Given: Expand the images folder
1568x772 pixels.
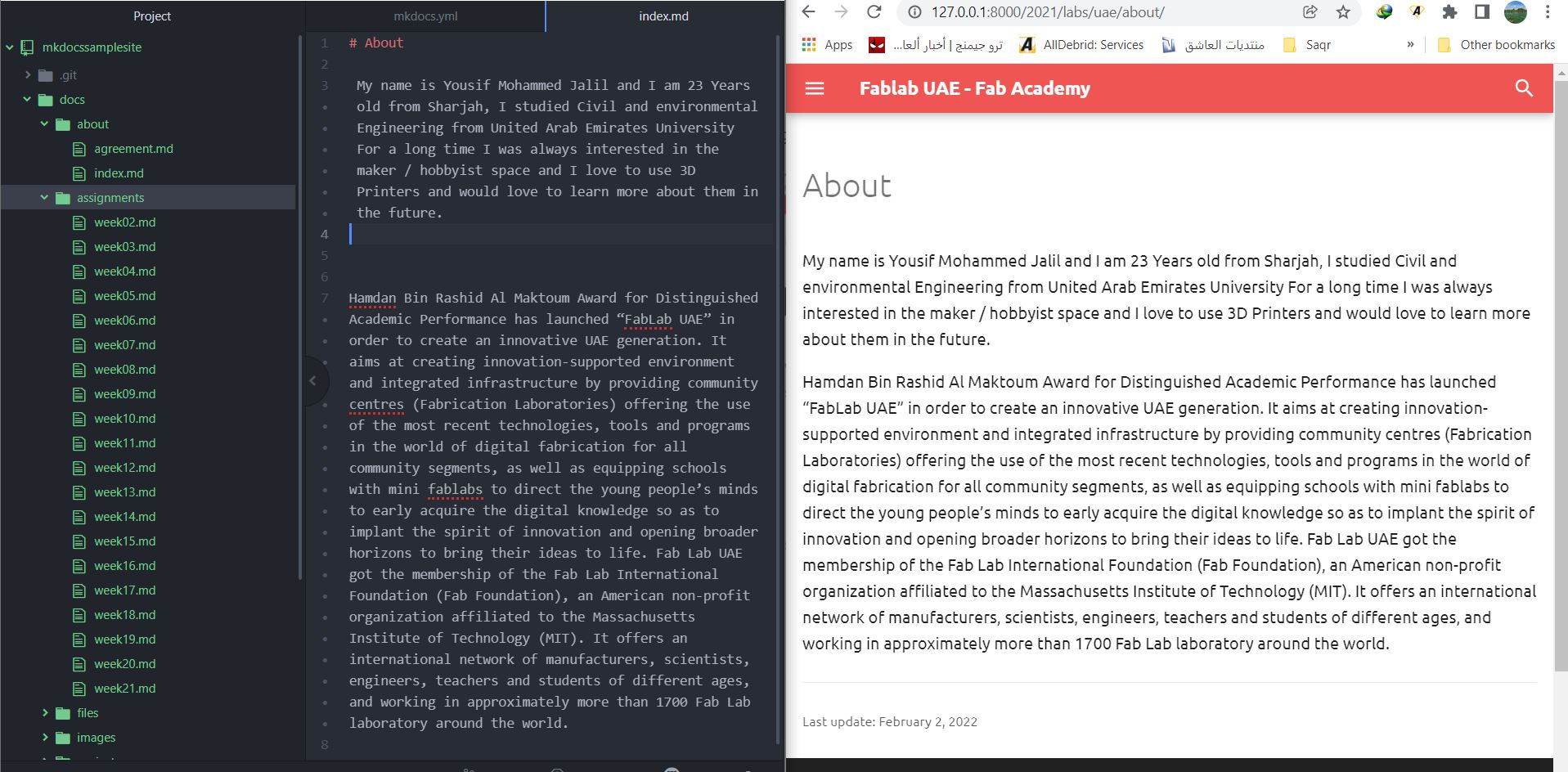Looking at the screenshot, I should pyautogui.click(x=44, y=738).
